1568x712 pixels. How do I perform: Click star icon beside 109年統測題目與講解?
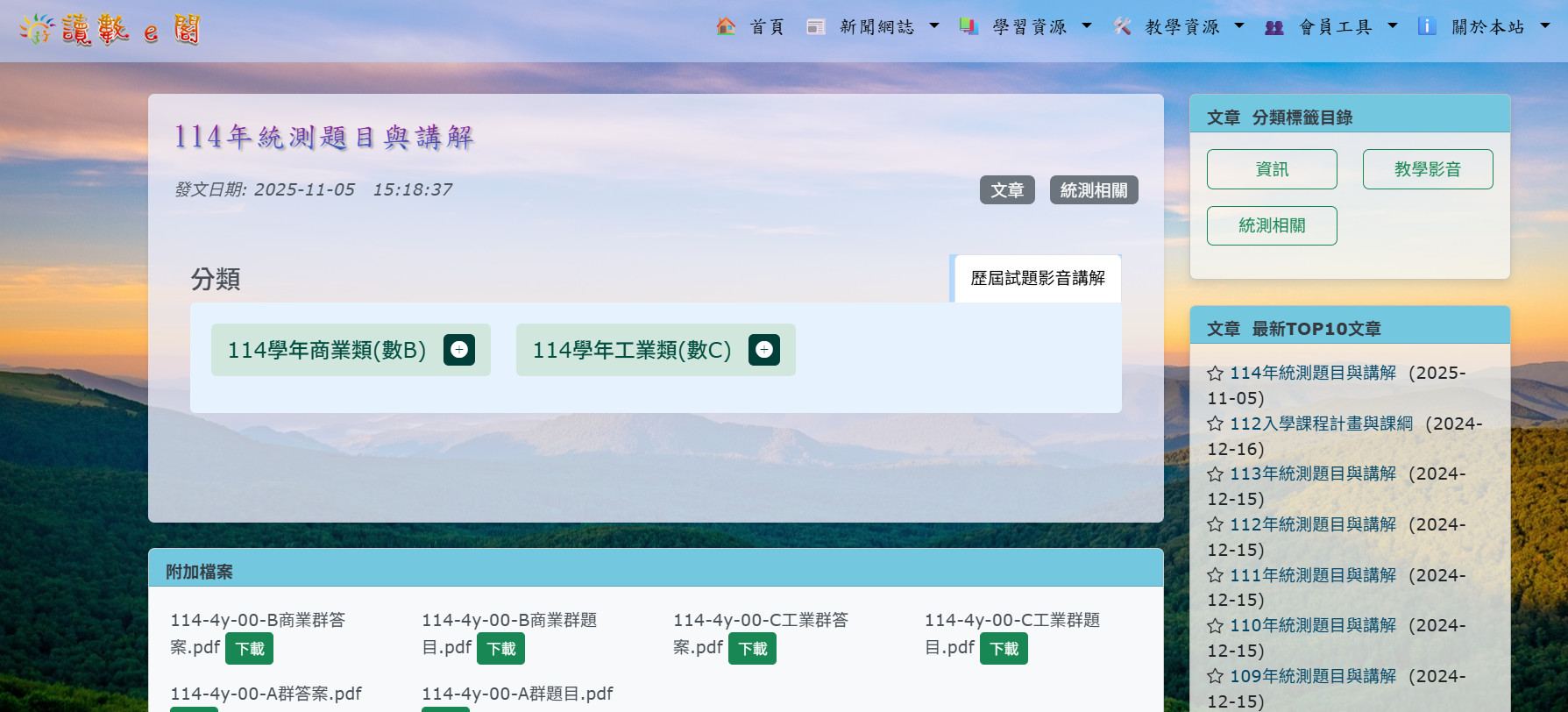(1215, 676)
